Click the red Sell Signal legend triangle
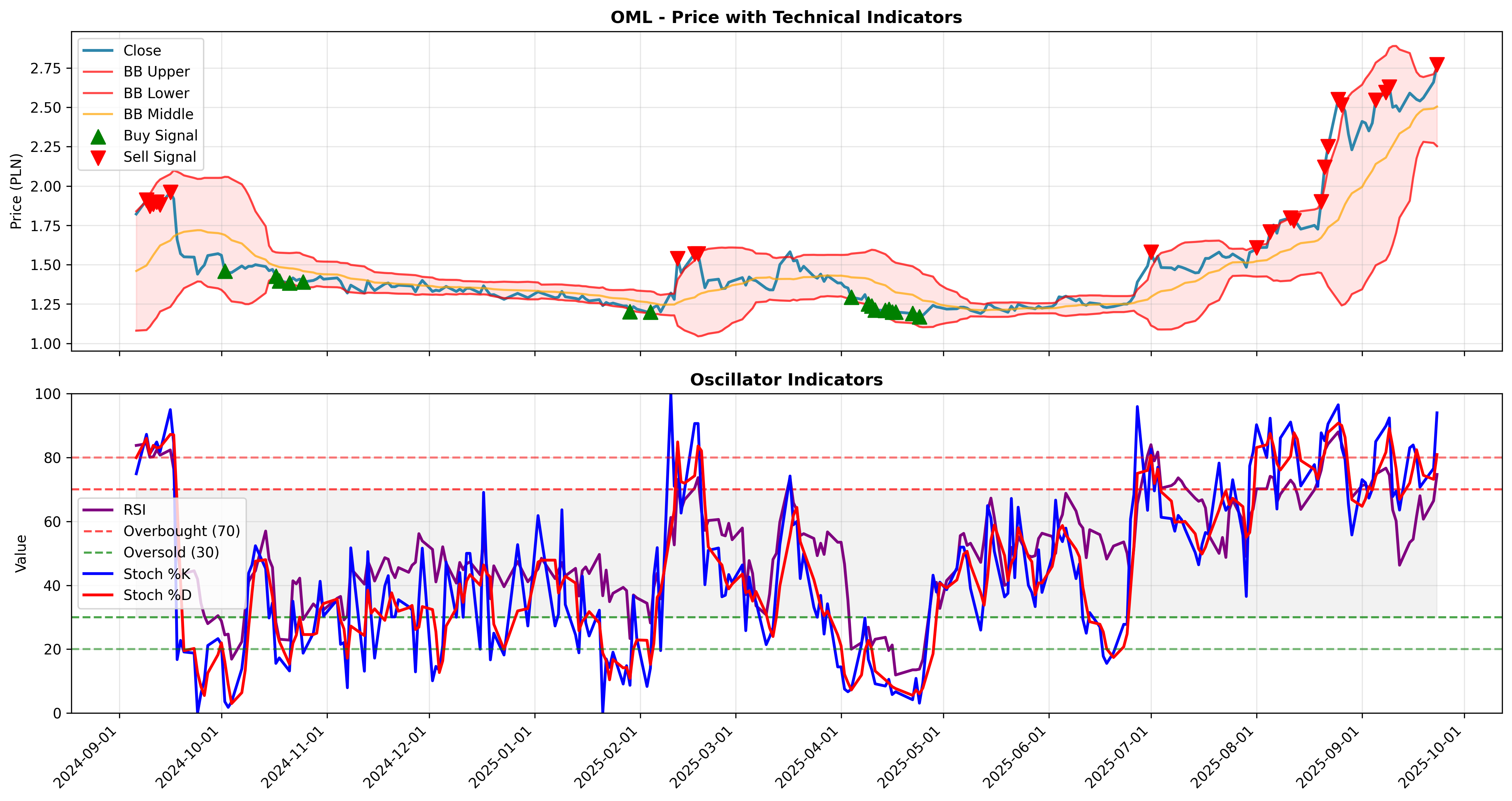The height and width of the screenshot is (801, 1512). click(x=98, y=158)
